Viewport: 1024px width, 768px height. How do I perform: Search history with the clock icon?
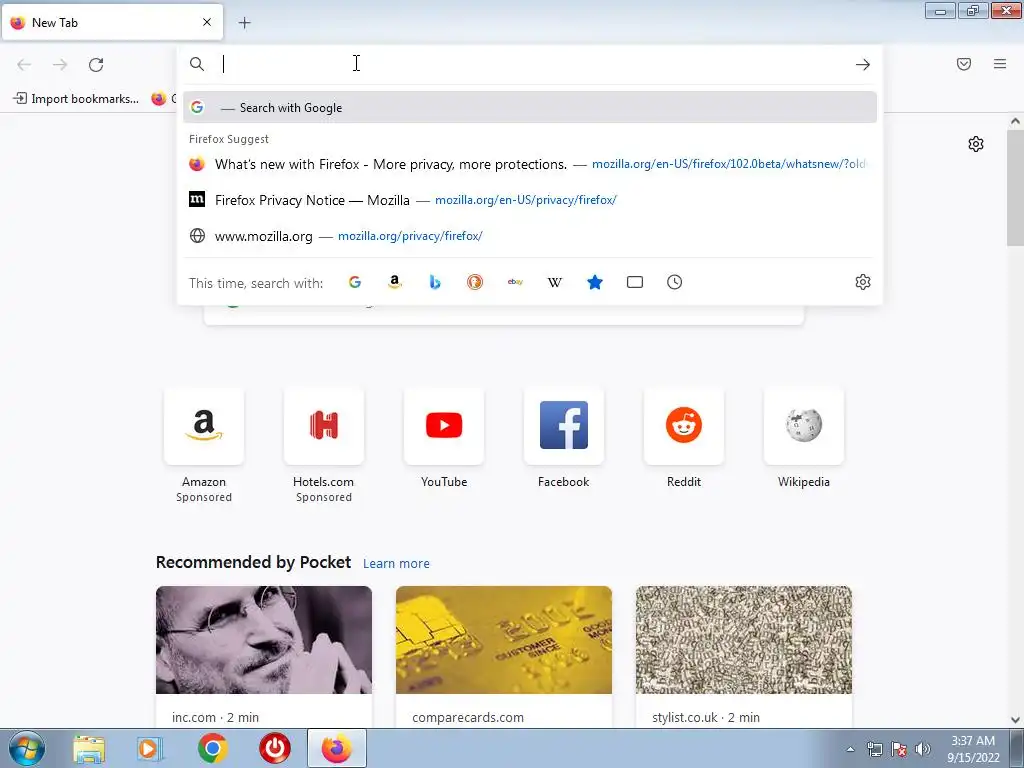[x=675, y=282]
